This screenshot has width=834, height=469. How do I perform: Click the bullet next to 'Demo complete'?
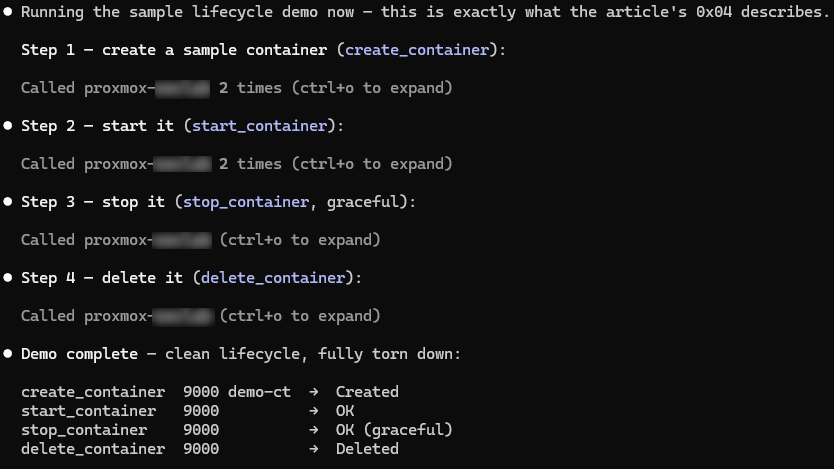tap(8, 354)
